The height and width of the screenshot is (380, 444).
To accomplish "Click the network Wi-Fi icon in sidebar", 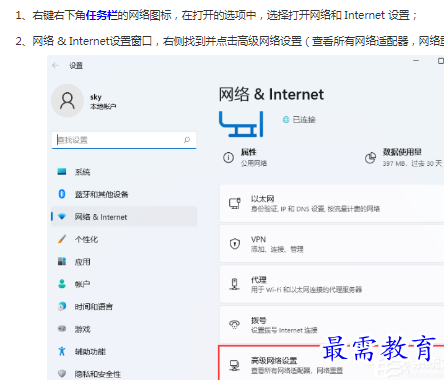I will click(62, 216).
